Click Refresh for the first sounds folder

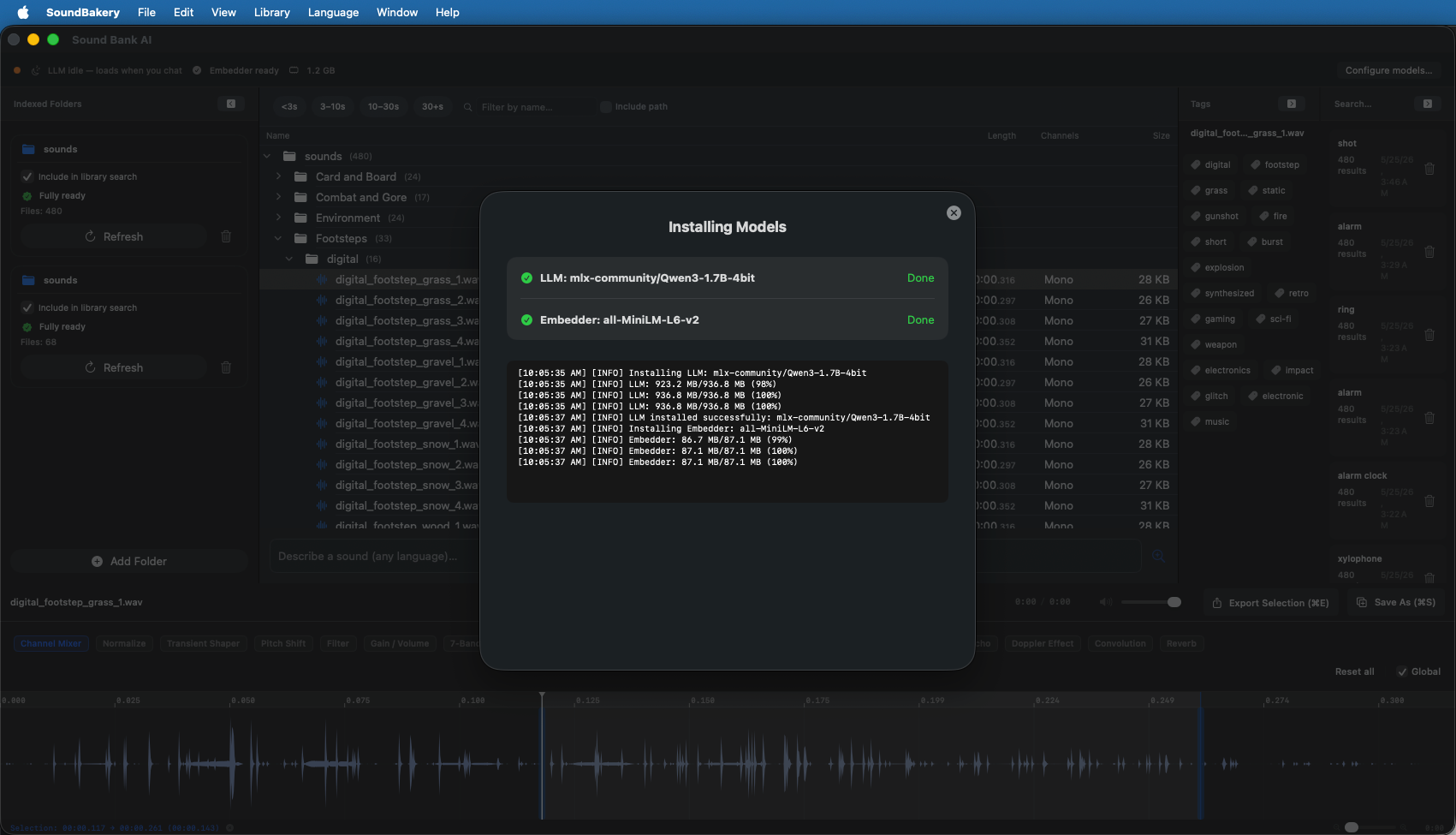114,236
